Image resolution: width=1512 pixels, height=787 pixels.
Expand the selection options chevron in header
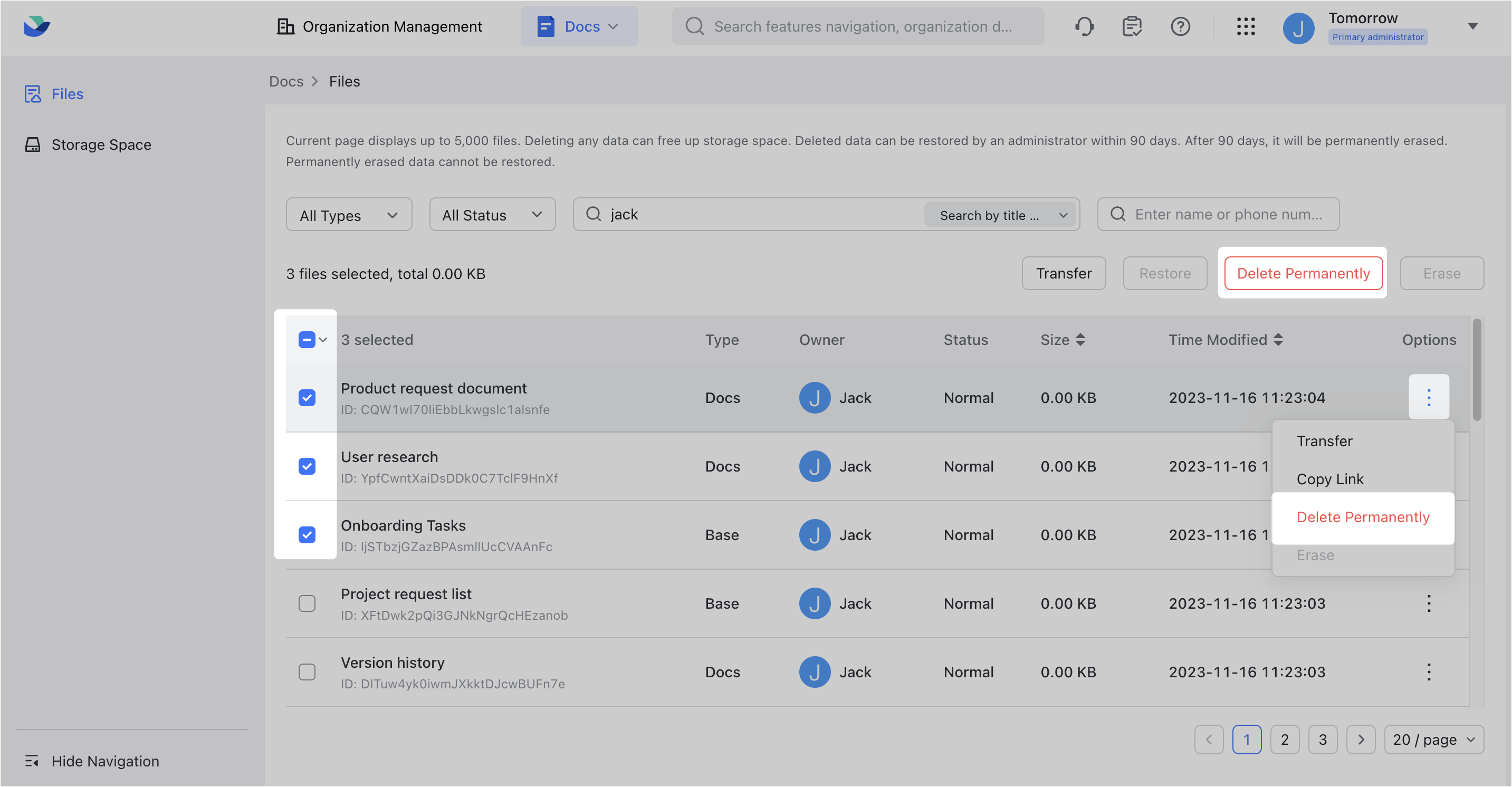point(323,340)
